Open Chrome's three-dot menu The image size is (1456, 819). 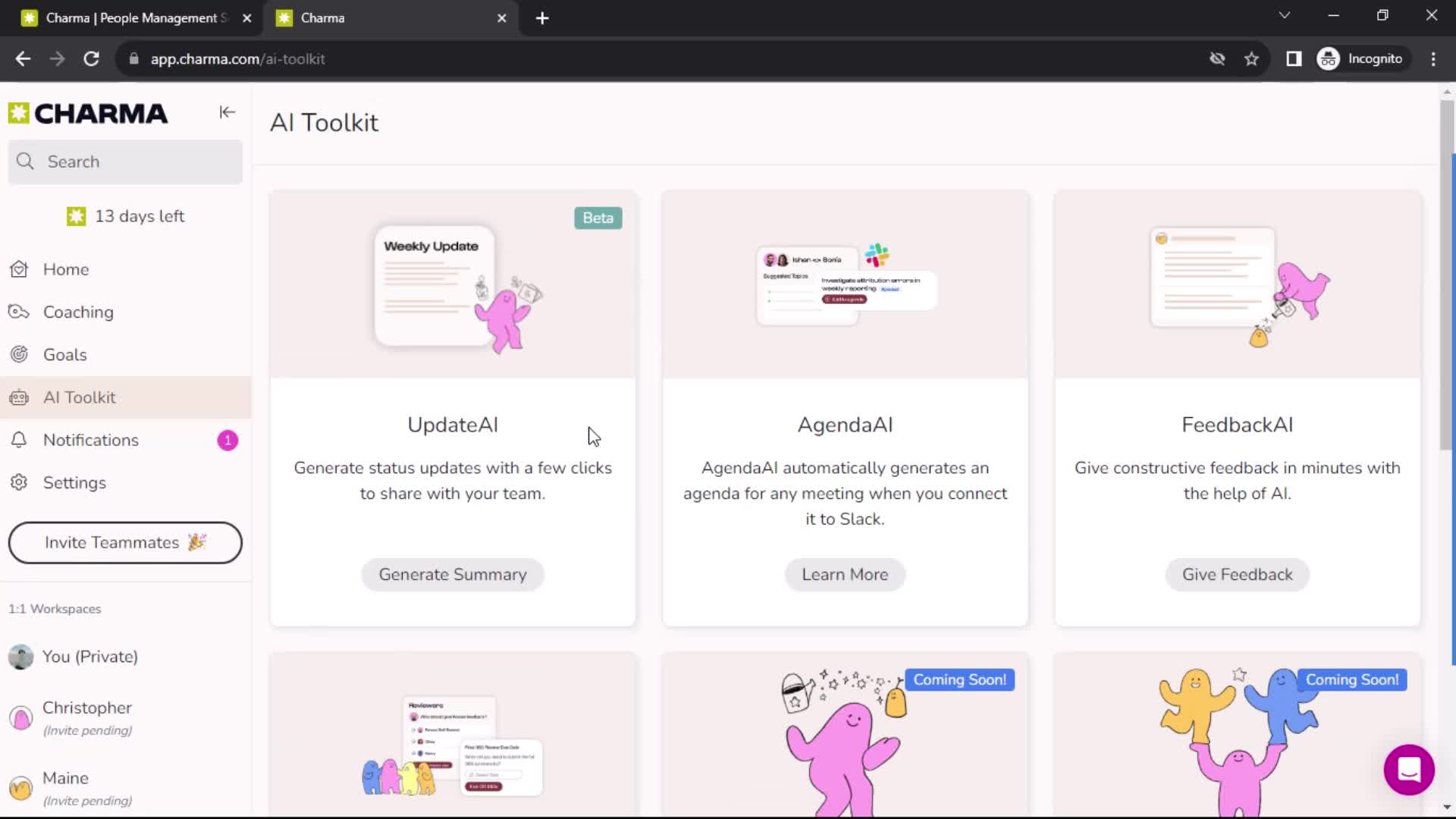point(1433,58)
